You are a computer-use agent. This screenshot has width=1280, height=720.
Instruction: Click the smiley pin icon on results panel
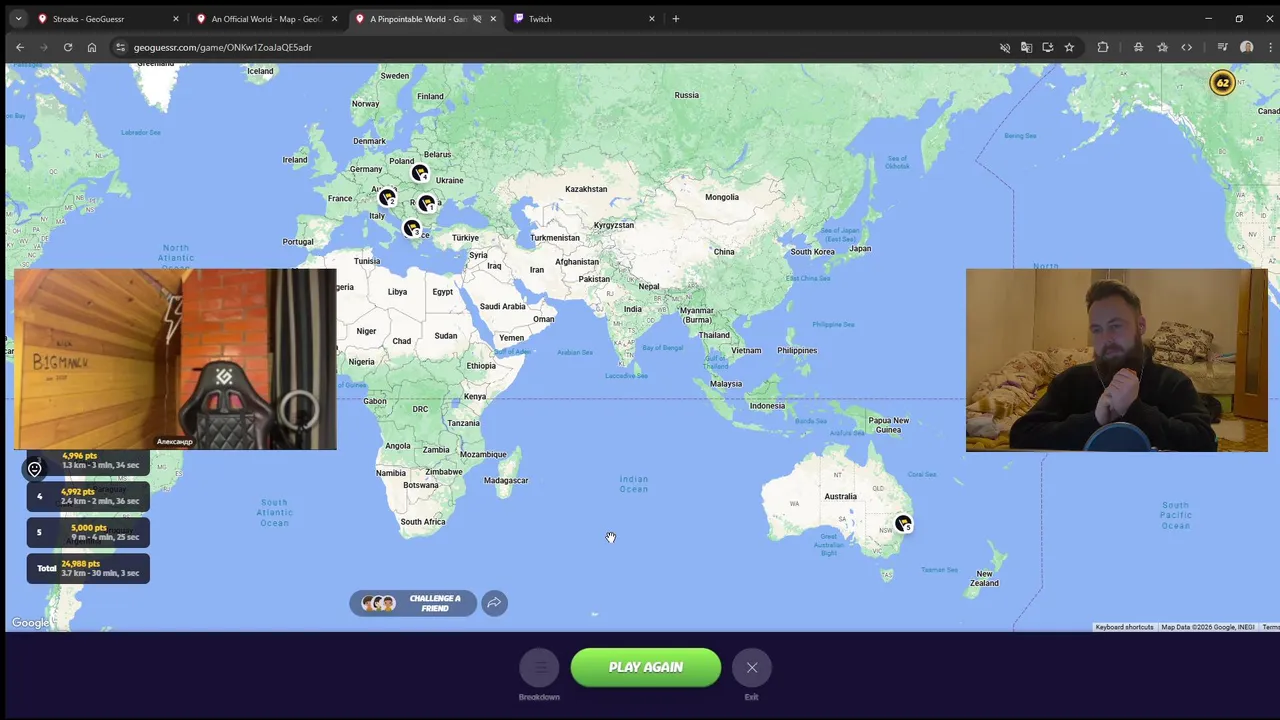pyautogui.click(x=35, y=468)
